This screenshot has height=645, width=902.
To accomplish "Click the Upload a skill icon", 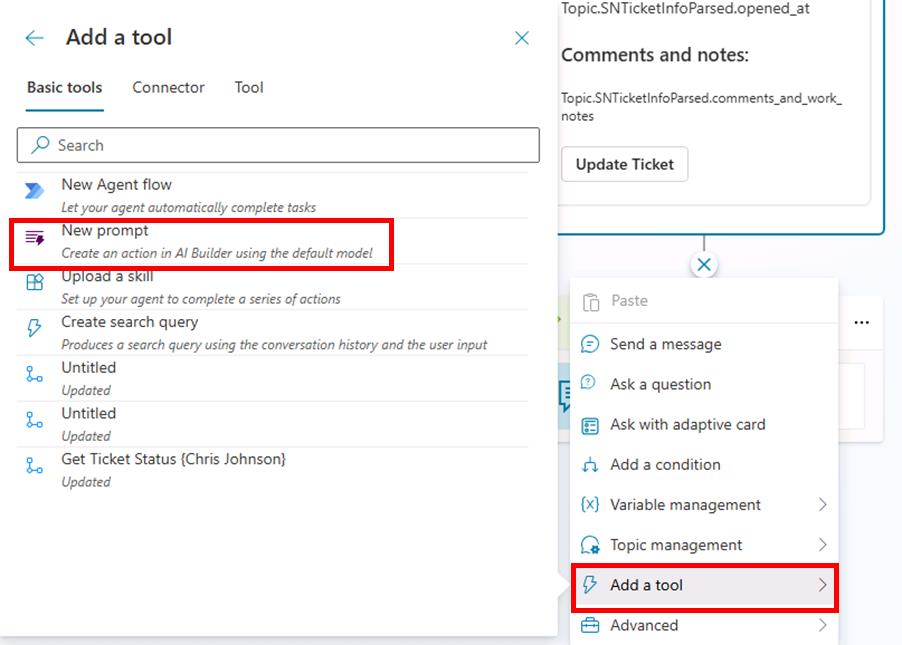I will coord(35,283).
